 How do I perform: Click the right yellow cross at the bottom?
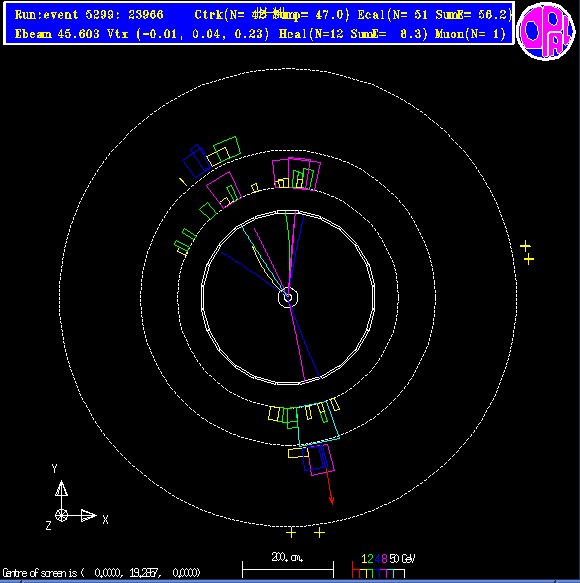pos(319,533)
